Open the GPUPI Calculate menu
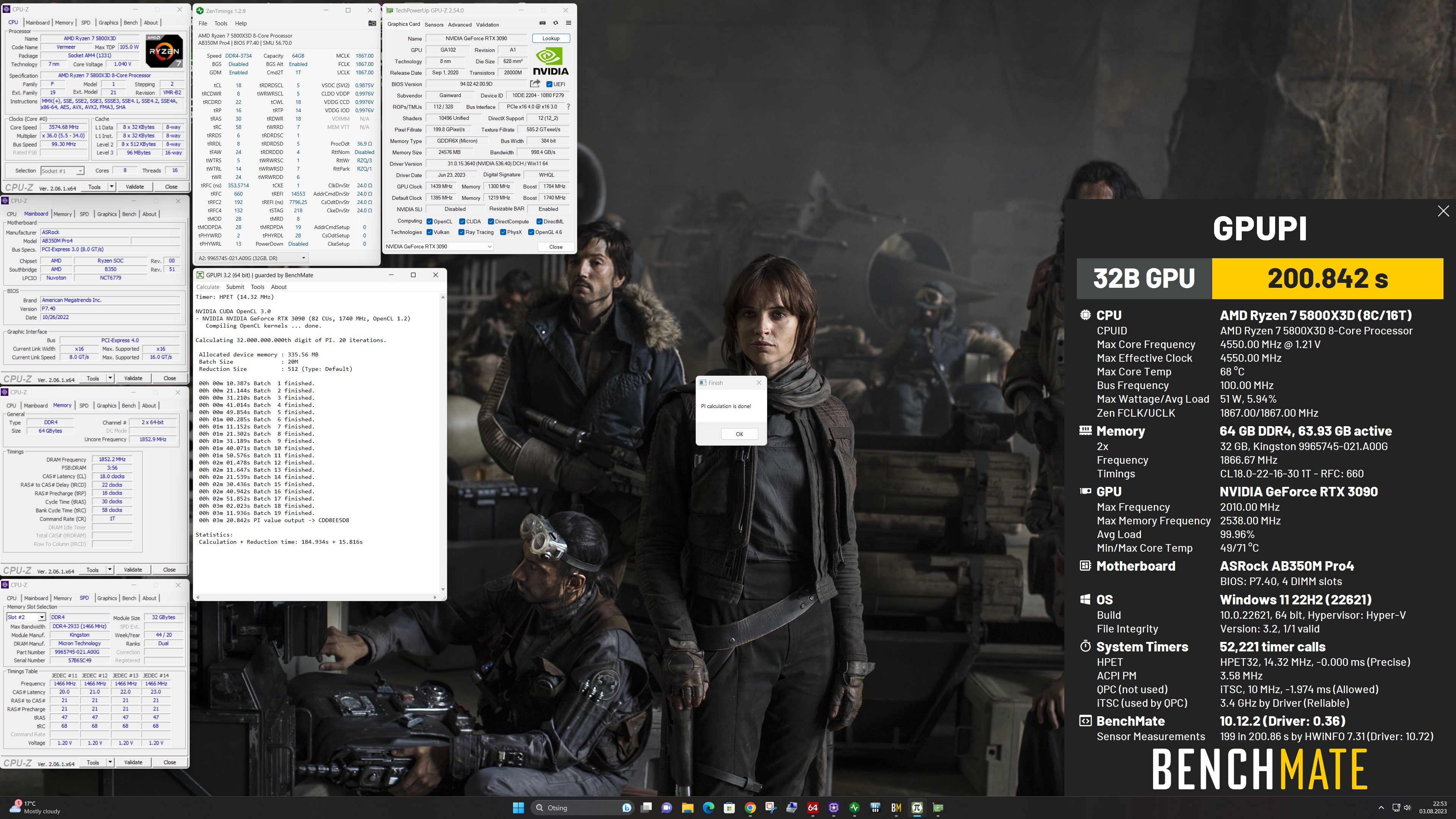The height and width of the screenshot is (819, 1456). (x=207, y=287)
